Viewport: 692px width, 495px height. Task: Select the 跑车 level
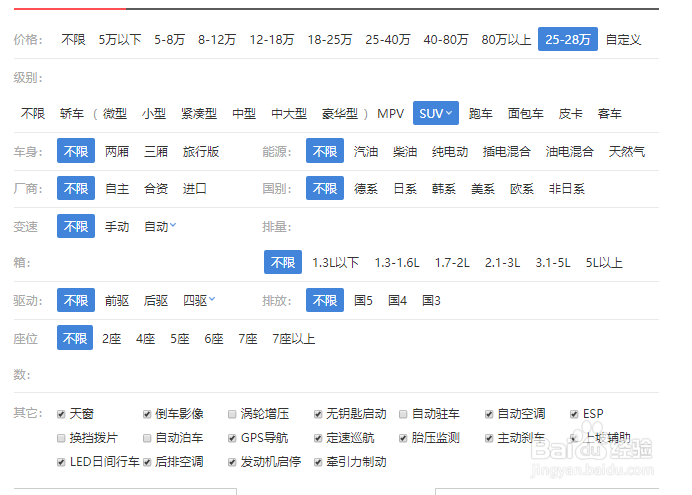pyautogui.click(x=481, y=114)
